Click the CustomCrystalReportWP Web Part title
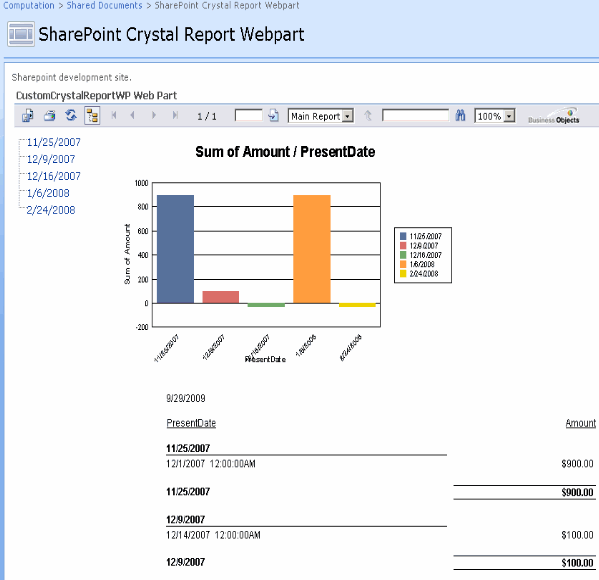The width and height of the screenshot is (599, 580). 96,96
